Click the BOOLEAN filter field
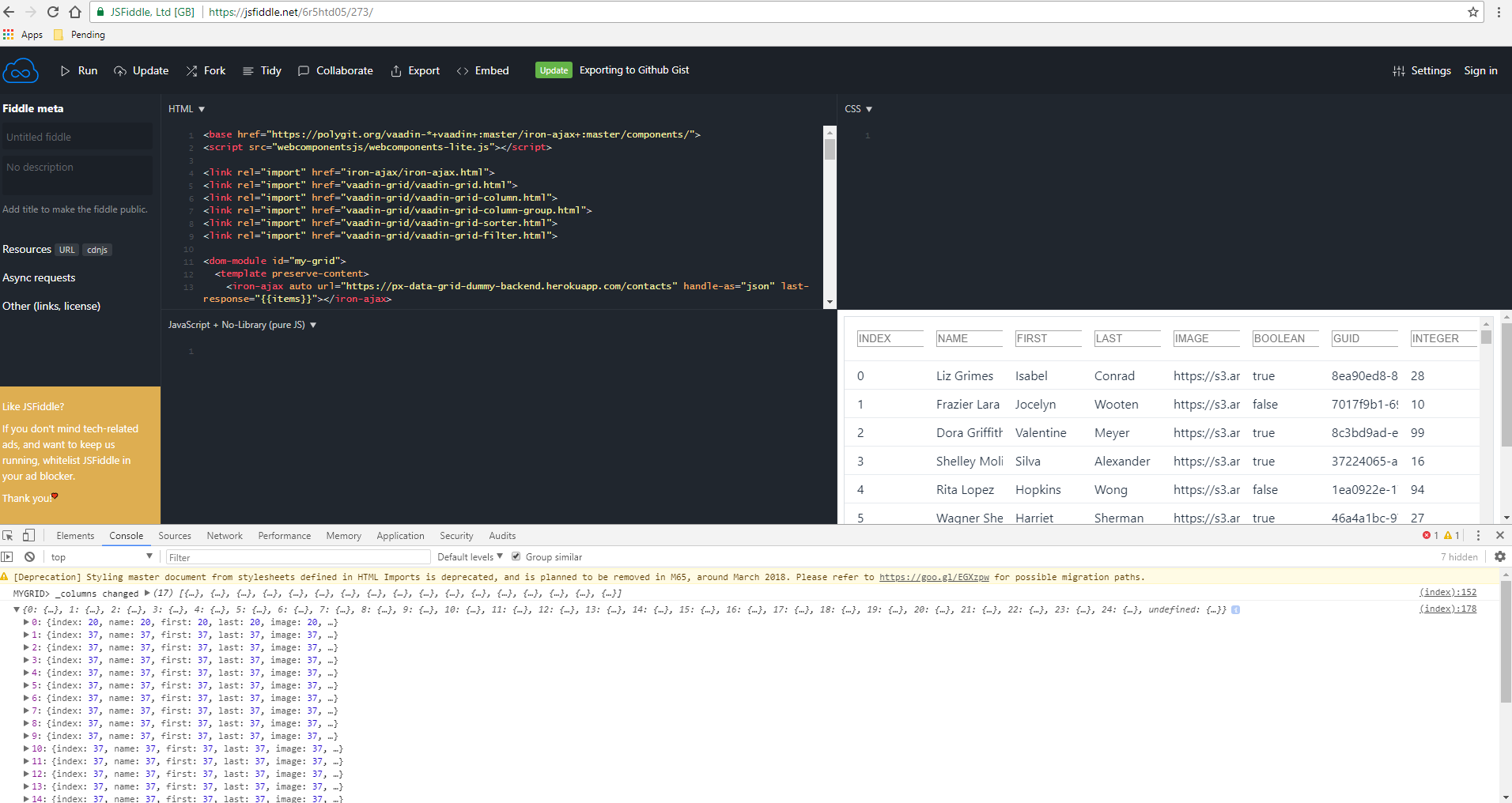This screenshot has height=803, width=1512. pyautogui.click(x=1286, y=338)
